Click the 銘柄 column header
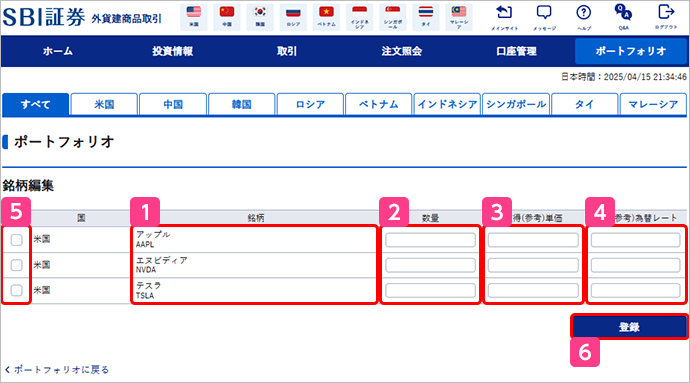The image size is (690, 383). point(256,218)
